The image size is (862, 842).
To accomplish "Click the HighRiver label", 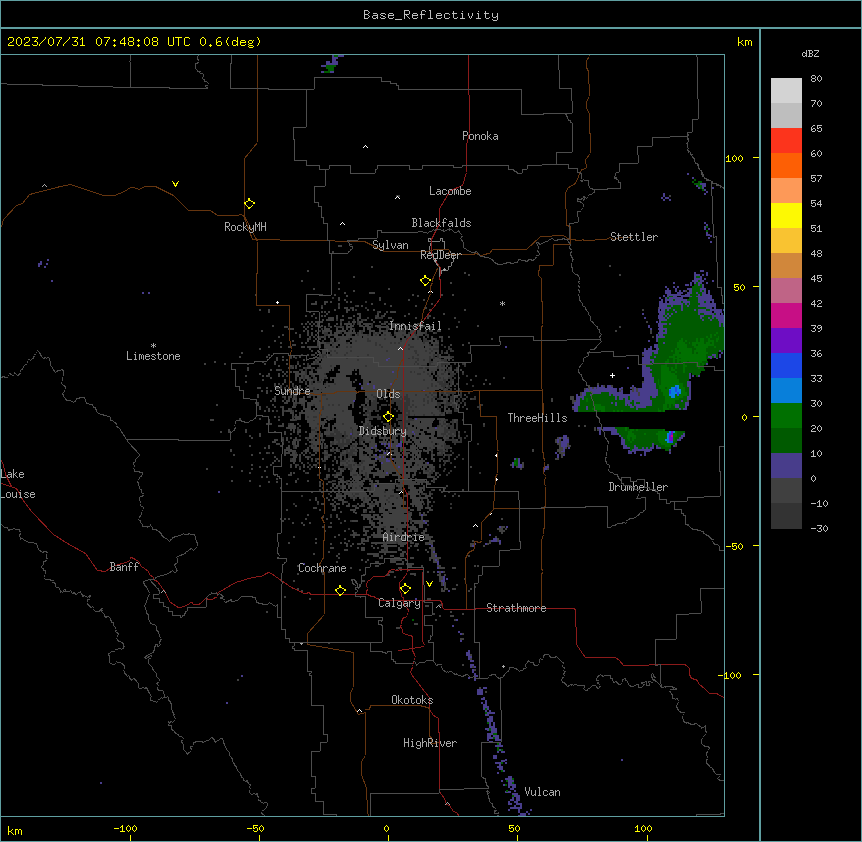I will click(430, 743).
